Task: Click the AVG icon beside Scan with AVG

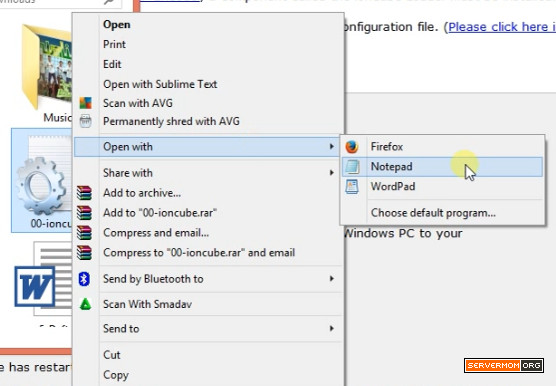Action: (85, 103)
